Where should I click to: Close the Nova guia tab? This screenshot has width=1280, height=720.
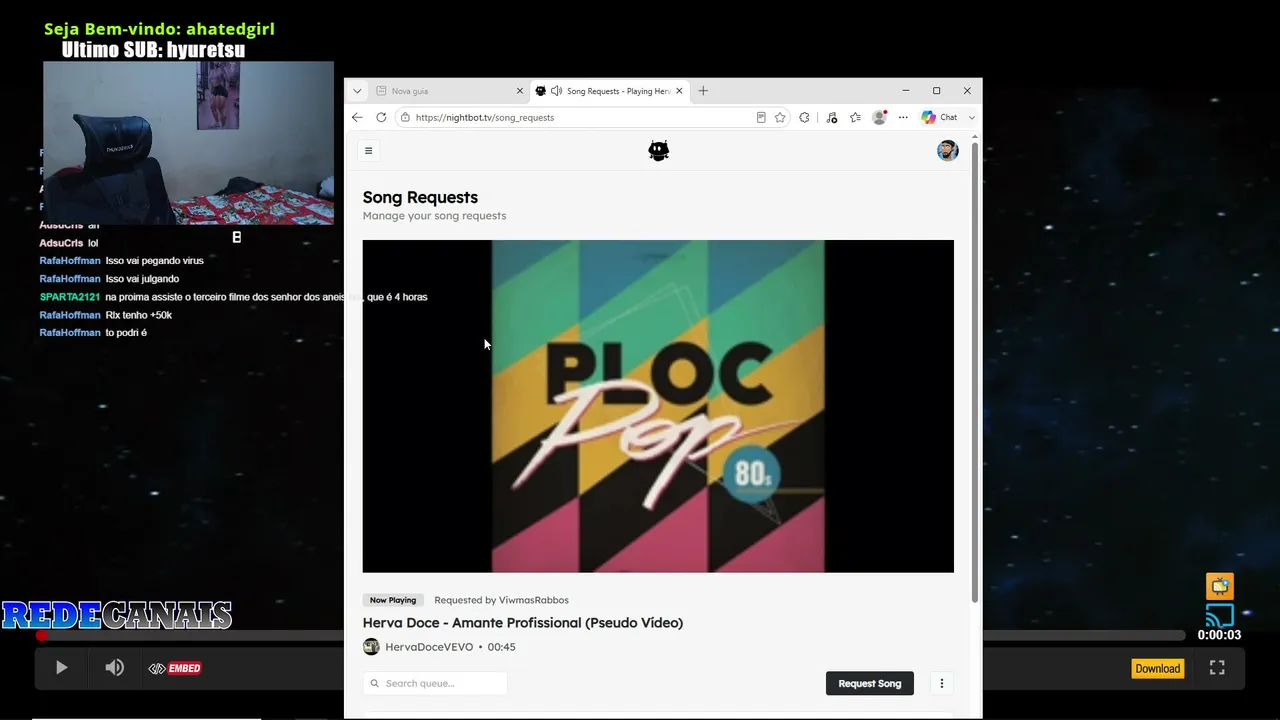(519, 91)
